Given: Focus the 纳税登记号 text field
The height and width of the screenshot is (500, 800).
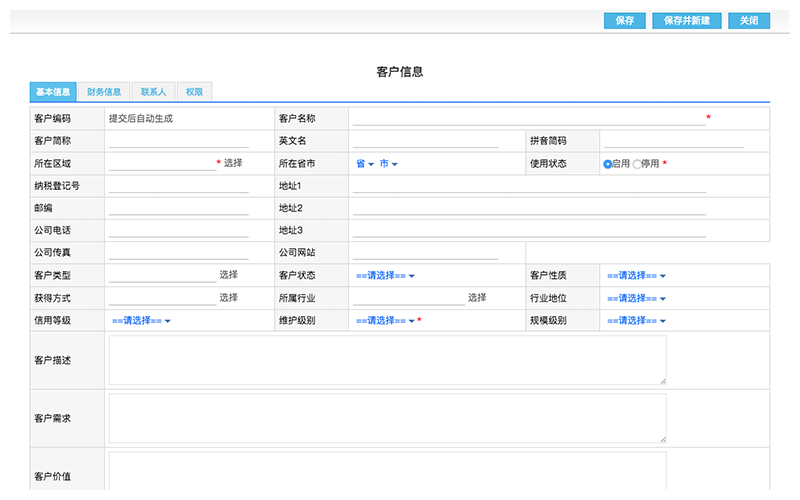Looking at the screenshot, I should pos(178,185).
